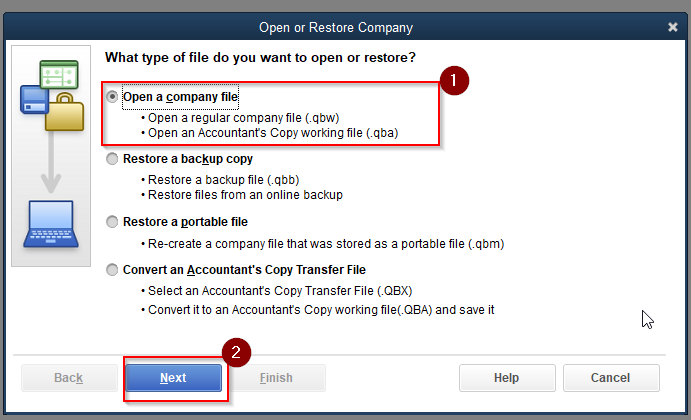Click the Restore a backup file (.qbb) bullet
Viewport: 691px width, 420px height.
220,180
